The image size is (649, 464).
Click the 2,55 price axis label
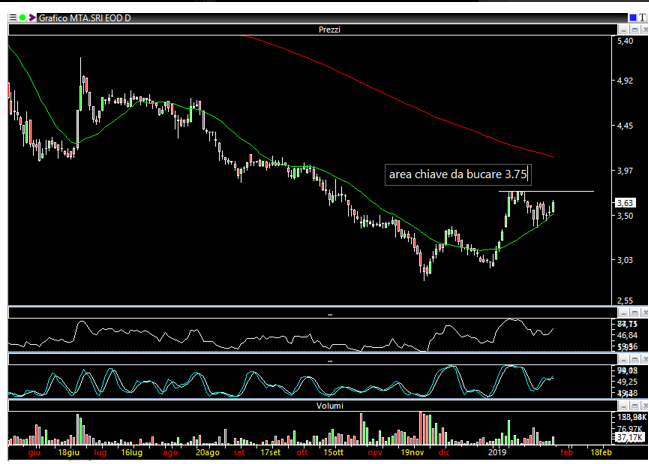[625, 301]
